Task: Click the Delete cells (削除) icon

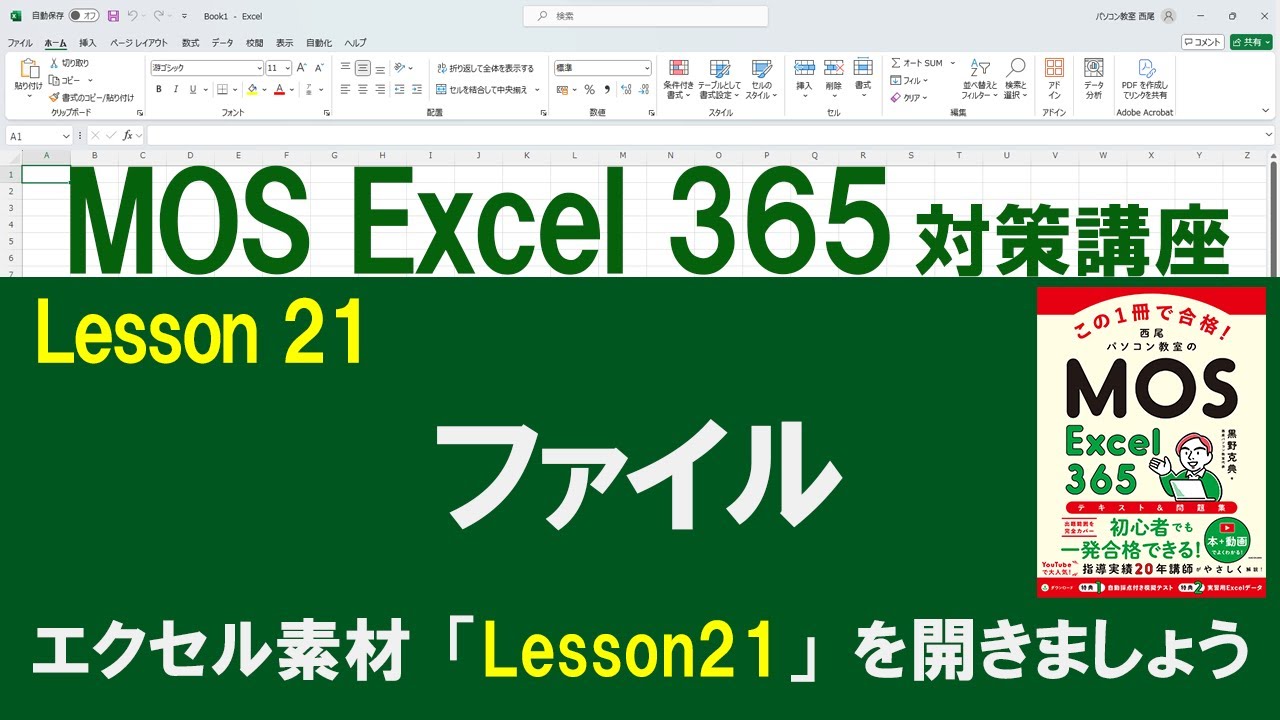Action: 833,67
